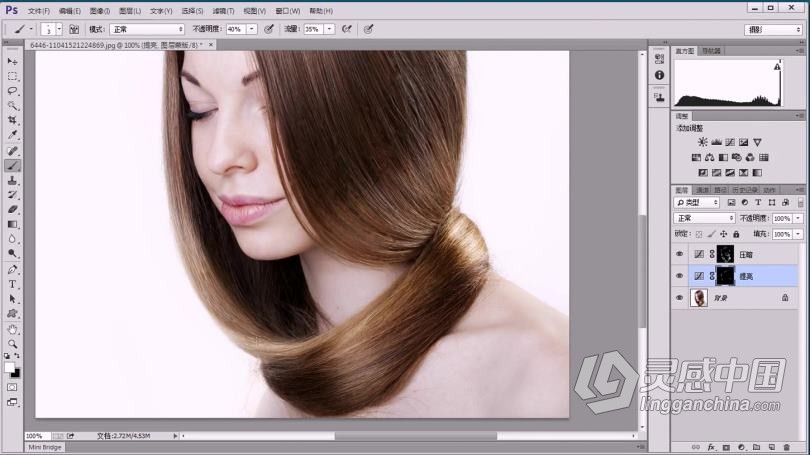Toggle lock all padlock icon

[x=736, y=234]
